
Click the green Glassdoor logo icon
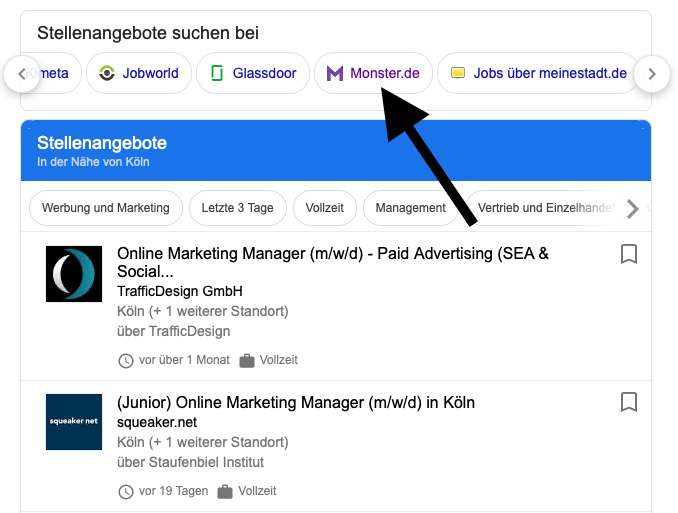217,73
